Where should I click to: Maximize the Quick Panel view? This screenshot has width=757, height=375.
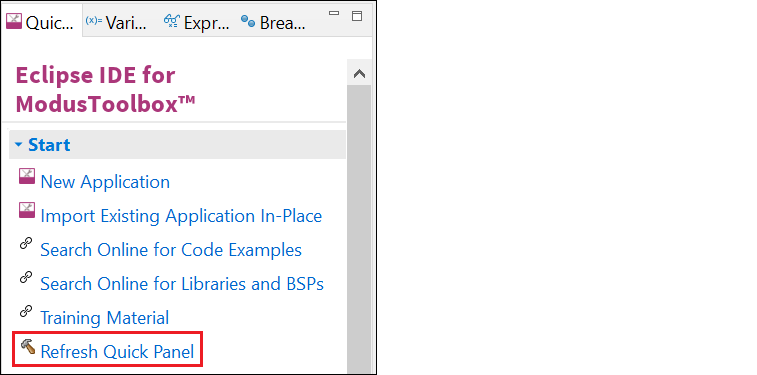click(x=357, y=16)
